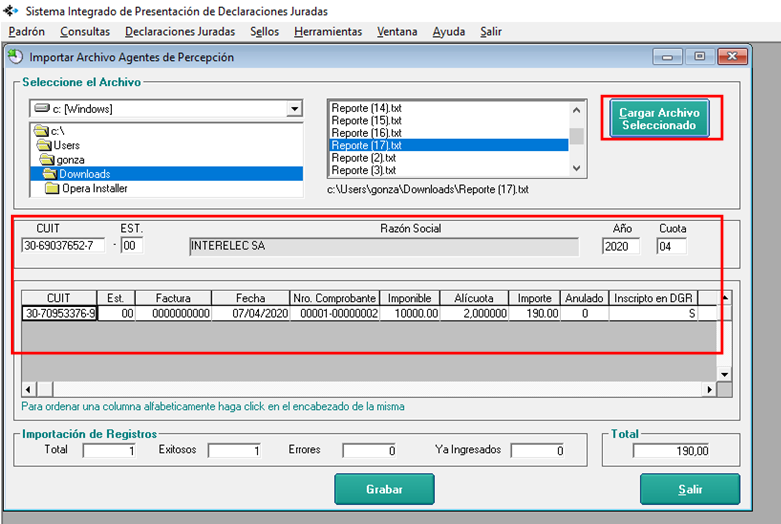Click the grid horizontal scrollbar right arrow

click(711, 389)
